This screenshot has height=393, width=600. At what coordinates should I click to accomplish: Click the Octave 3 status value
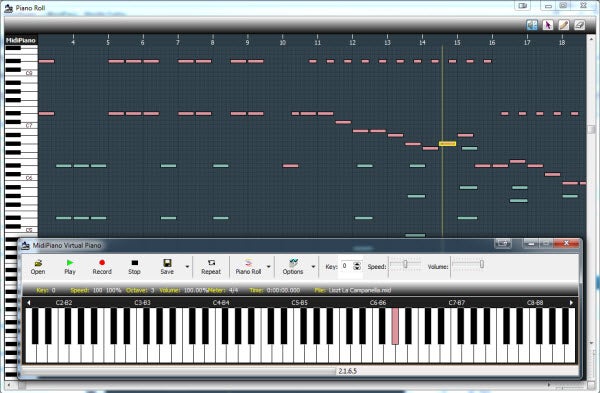pyautogui.click(x=152, y=290)
